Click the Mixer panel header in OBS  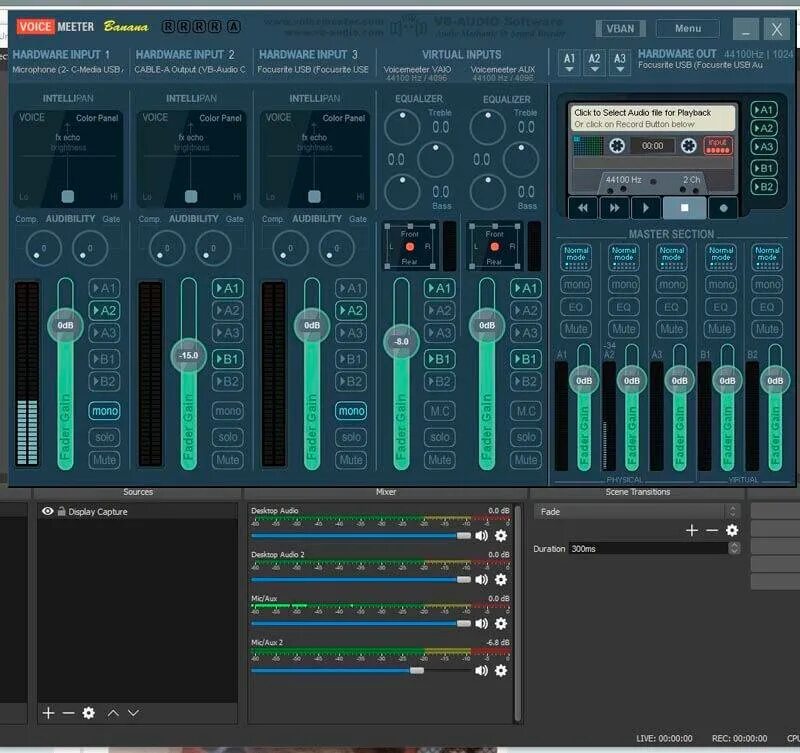(x=386, y=492)
